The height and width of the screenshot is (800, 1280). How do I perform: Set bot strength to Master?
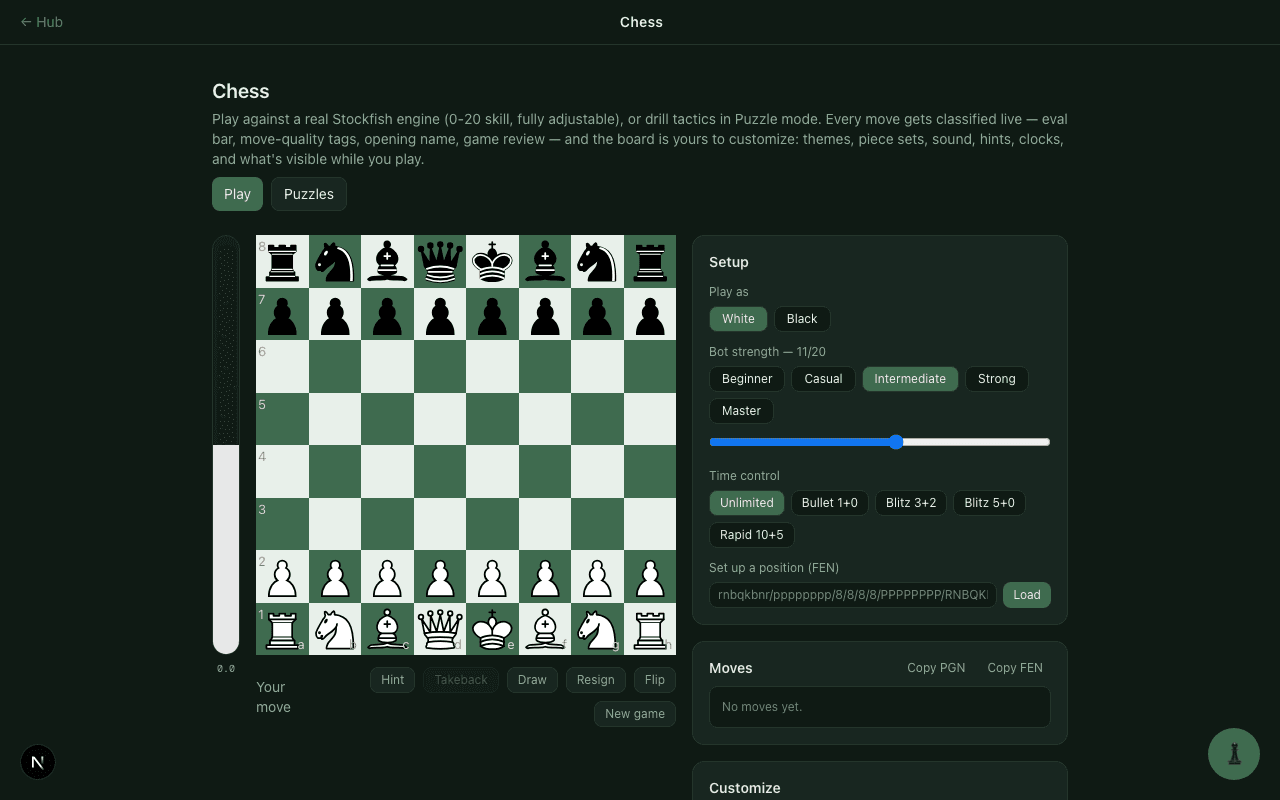741,411
